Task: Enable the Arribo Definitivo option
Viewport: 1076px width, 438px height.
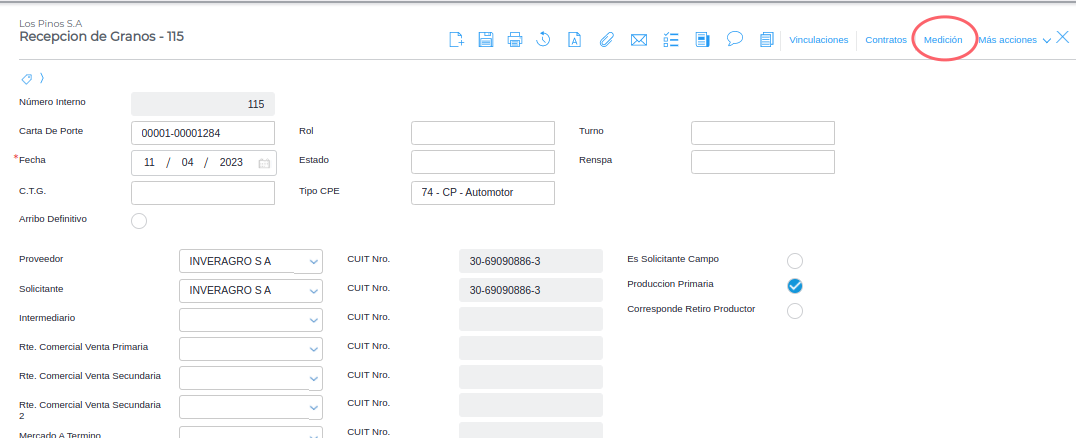Action: coord(139,221)
